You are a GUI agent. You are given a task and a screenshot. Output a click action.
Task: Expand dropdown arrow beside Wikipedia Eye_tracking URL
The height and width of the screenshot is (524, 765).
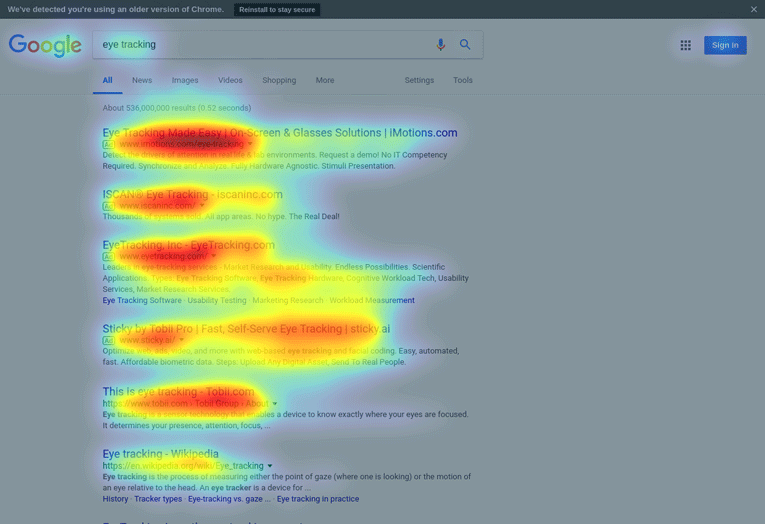click(270, 466)
